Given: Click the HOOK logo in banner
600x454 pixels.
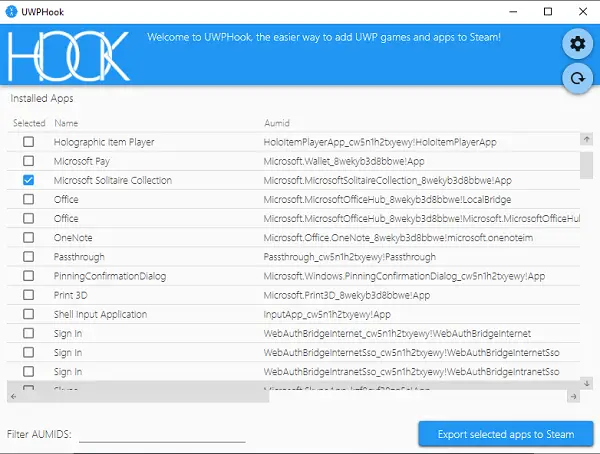Looking at the screenshot, I should point(69,56).
